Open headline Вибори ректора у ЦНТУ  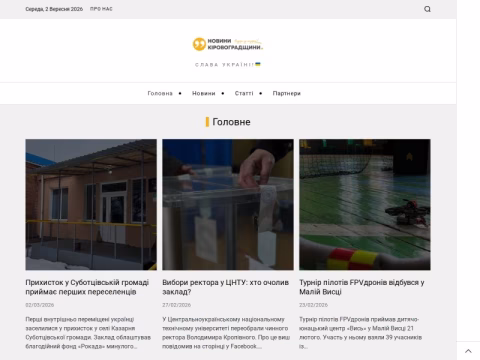[x=226, y=287]
